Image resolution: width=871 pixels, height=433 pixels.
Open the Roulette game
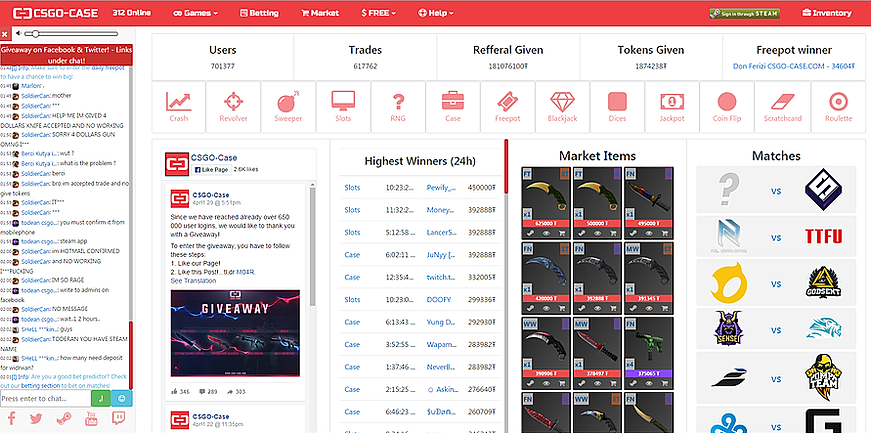tap(838, 107)
